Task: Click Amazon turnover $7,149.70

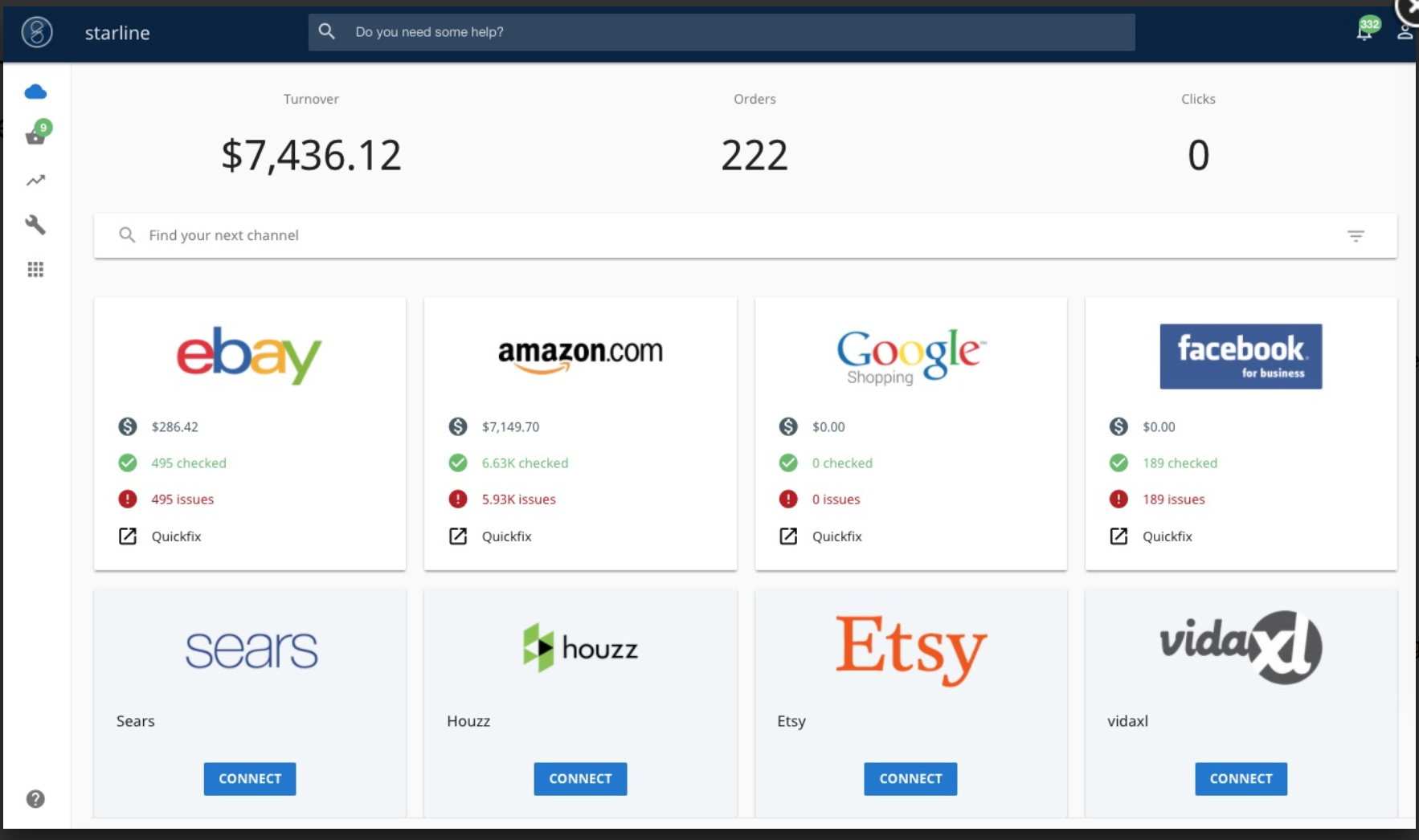Action: coord(510,427)
